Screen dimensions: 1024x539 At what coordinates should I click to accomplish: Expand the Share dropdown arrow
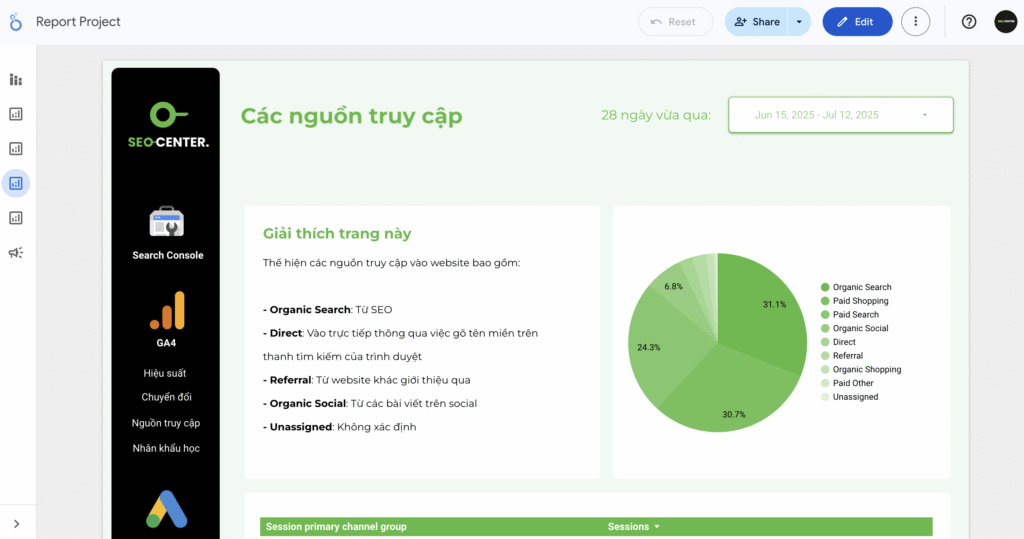[799, 22]
